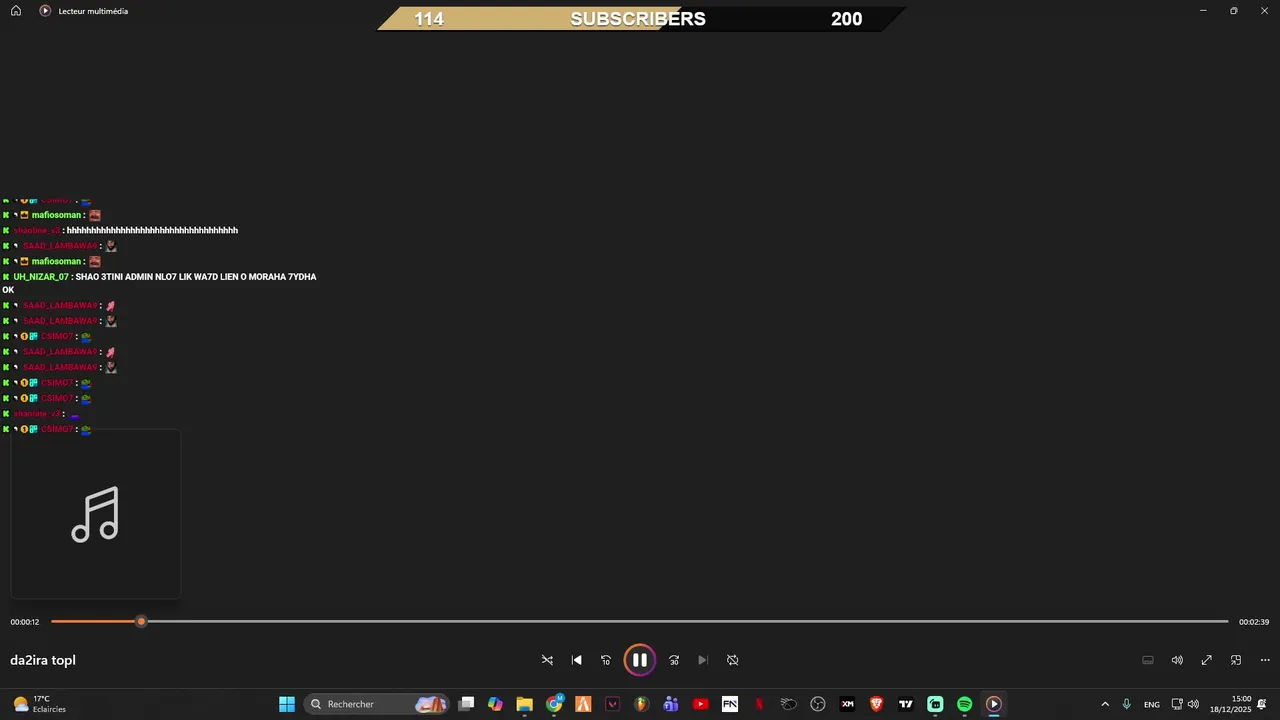1280x720 pixels.
Task: Click the hhhhhhh laughing chat message
Action: 152,231
